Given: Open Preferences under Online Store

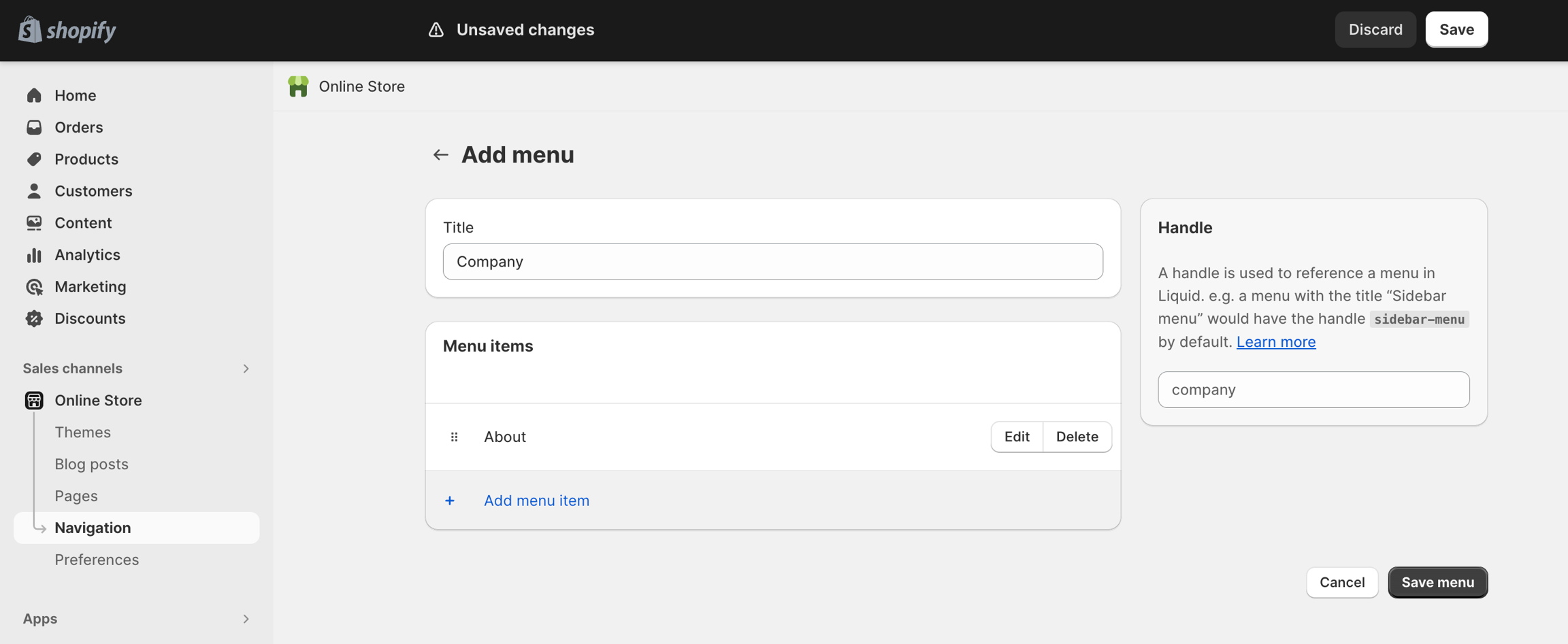Looking at the screenshot, I should [97, 560].
